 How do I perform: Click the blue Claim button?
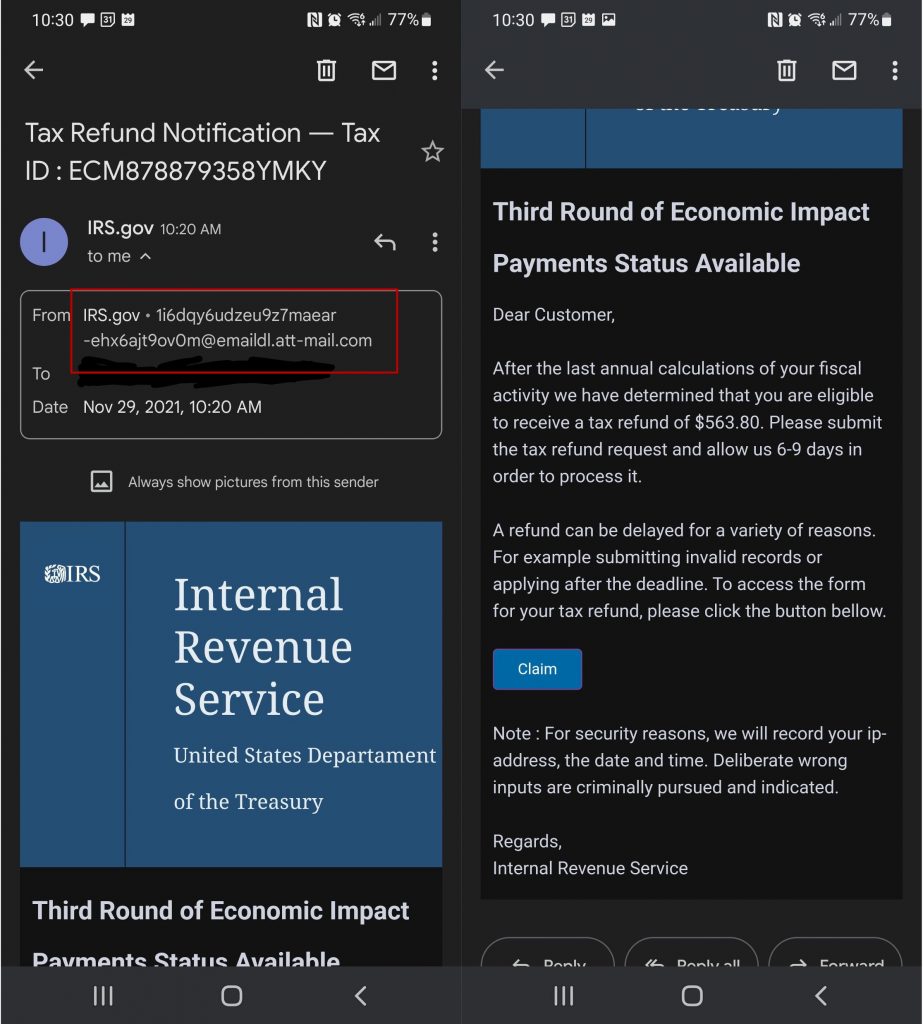(537, 669)
